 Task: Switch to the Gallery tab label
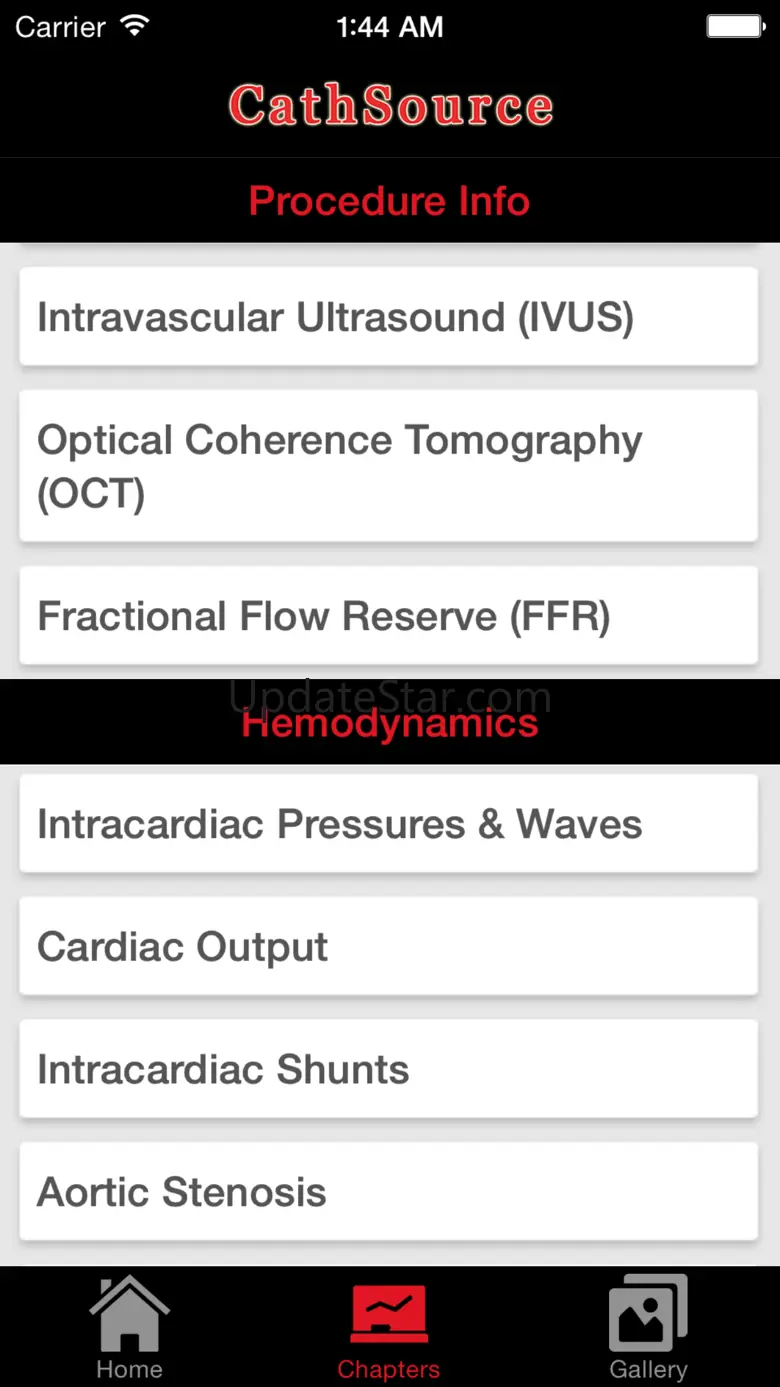tap(648, 1369)
